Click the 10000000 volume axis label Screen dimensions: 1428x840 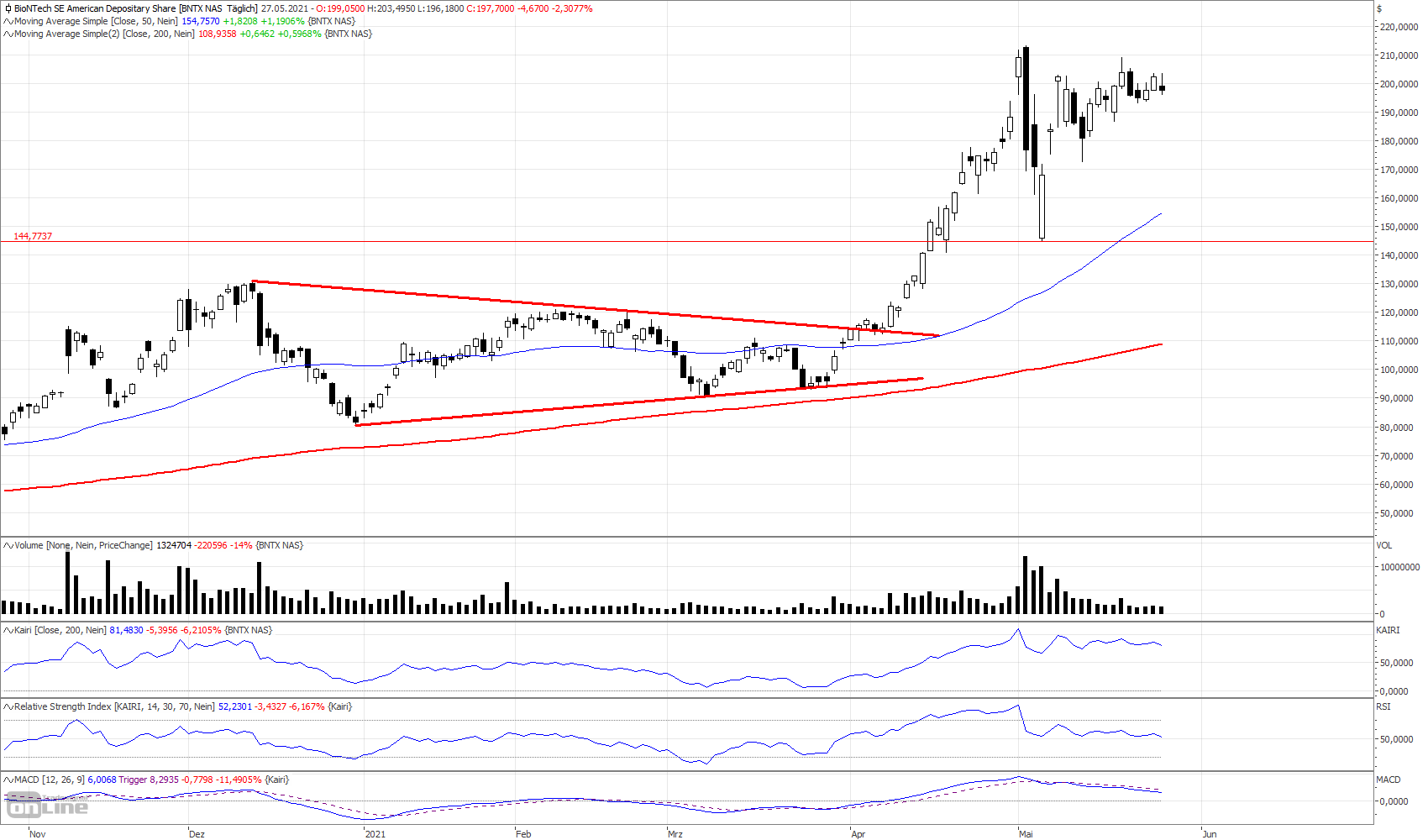[1400, 567]
